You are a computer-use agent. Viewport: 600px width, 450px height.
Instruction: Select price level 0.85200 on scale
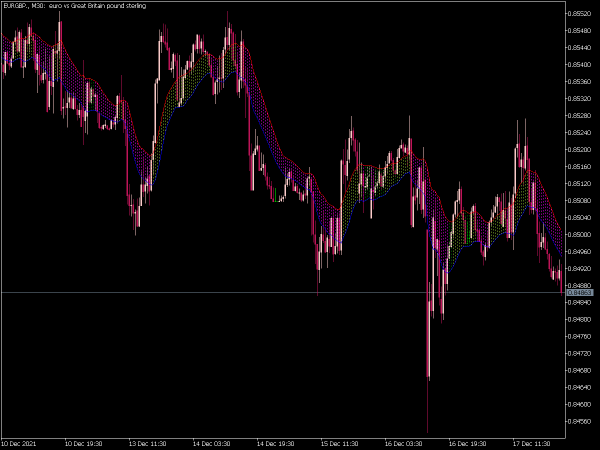pos(579,150)
